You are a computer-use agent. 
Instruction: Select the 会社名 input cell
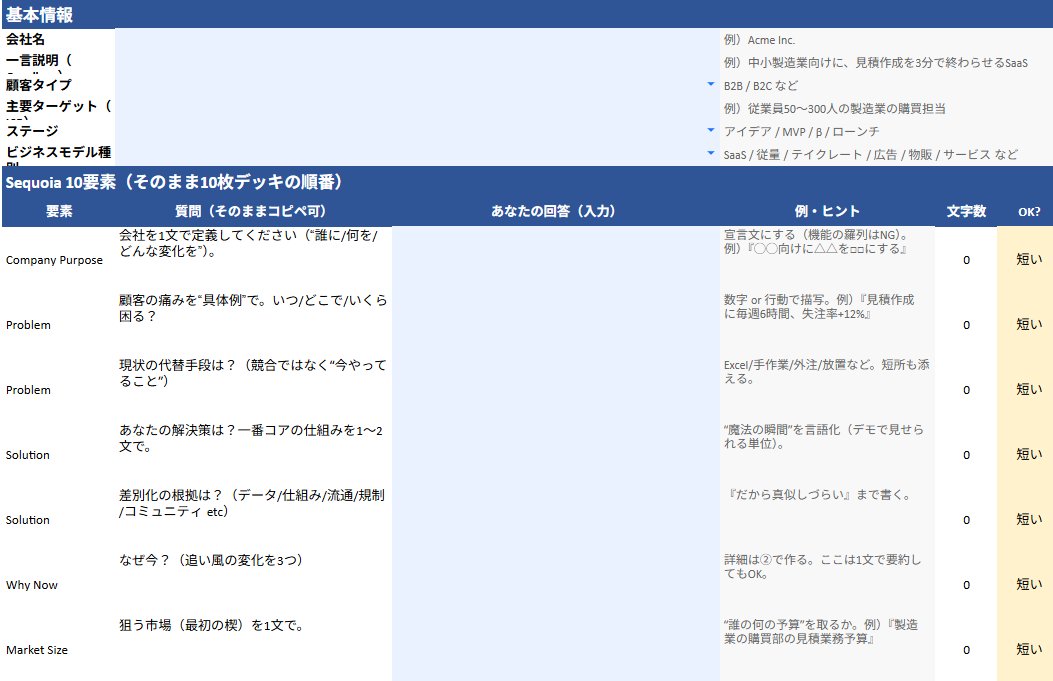tap(417, 40)
